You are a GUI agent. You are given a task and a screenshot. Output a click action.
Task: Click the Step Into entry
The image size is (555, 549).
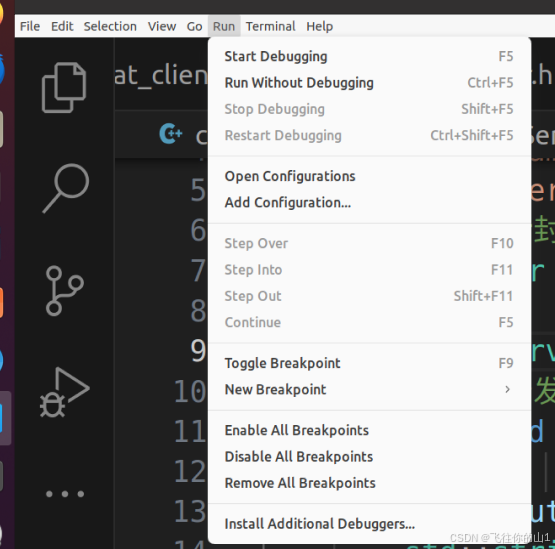369,270
